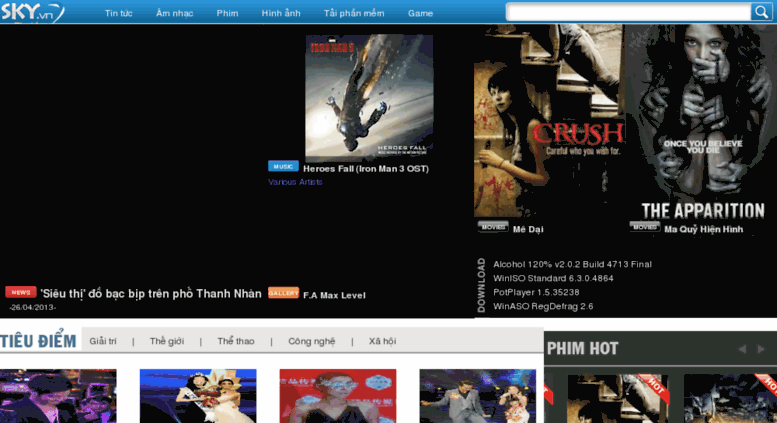Open second Phim Hot poster at right edge
Screen dimensions: 777x423
click(730, 399)
